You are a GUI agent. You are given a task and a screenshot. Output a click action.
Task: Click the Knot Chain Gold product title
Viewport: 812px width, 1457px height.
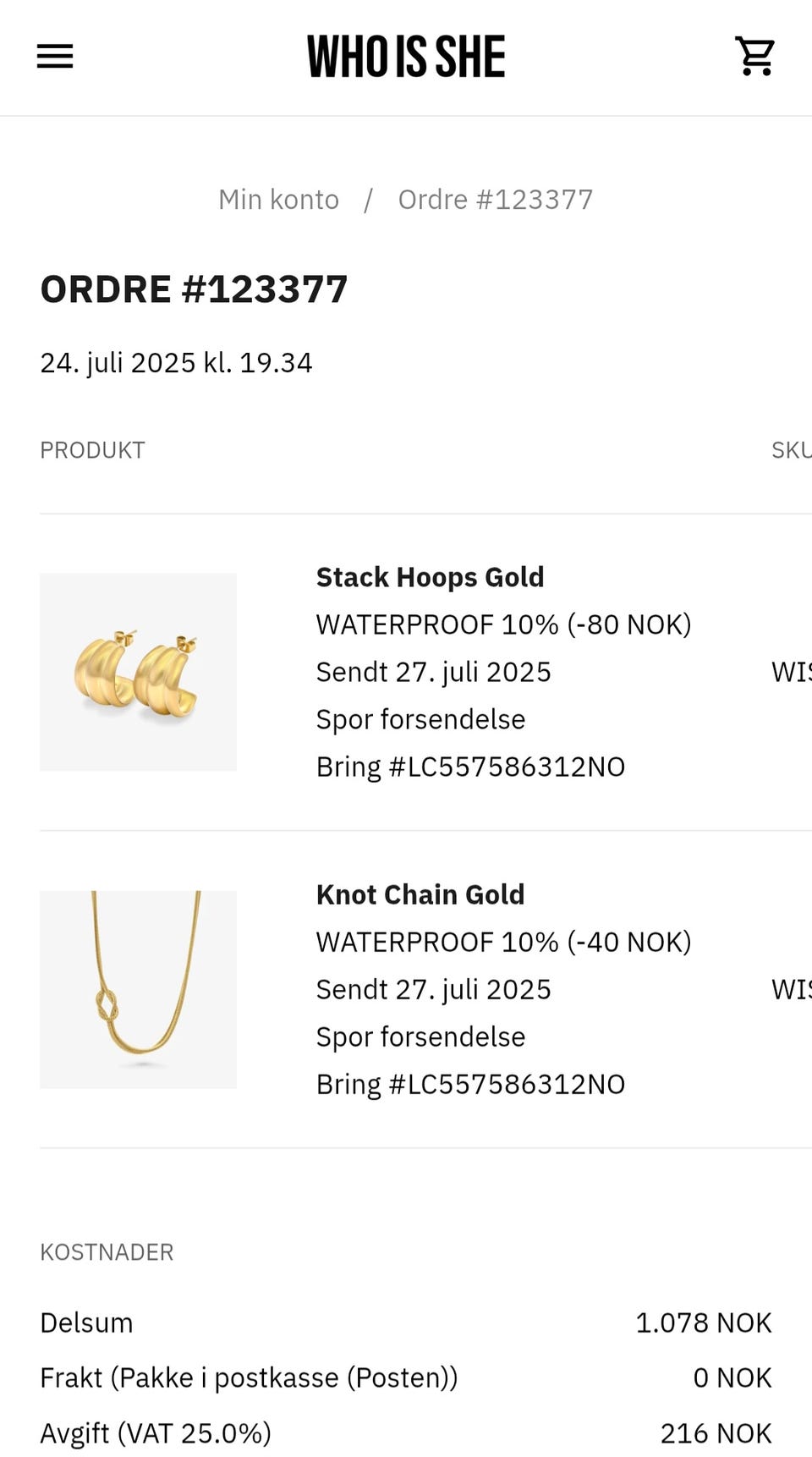pos(420,894)
